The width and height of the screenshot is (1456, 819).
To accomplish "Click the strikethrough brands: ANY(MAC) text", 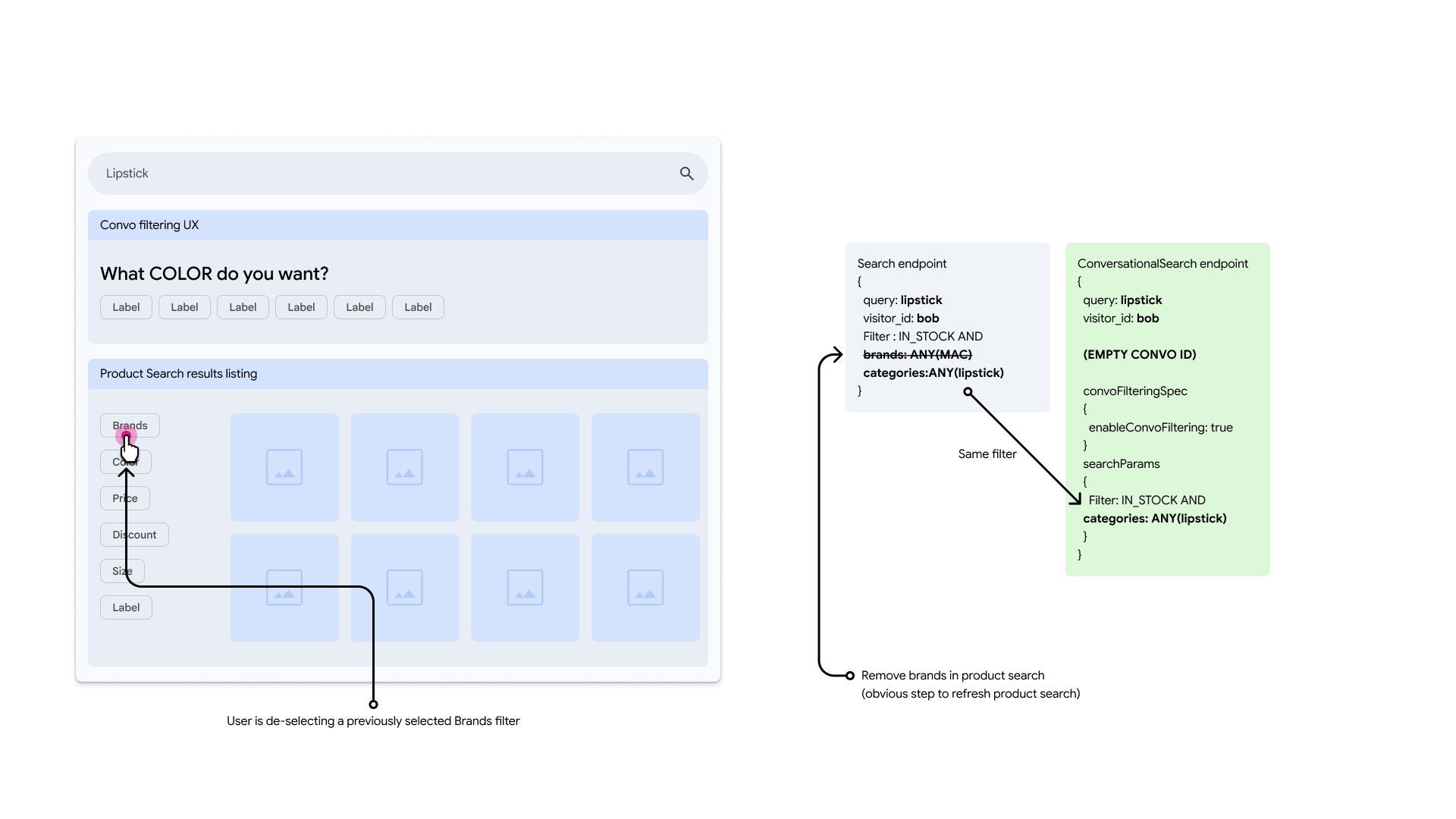I will click(x=917, y=354).
